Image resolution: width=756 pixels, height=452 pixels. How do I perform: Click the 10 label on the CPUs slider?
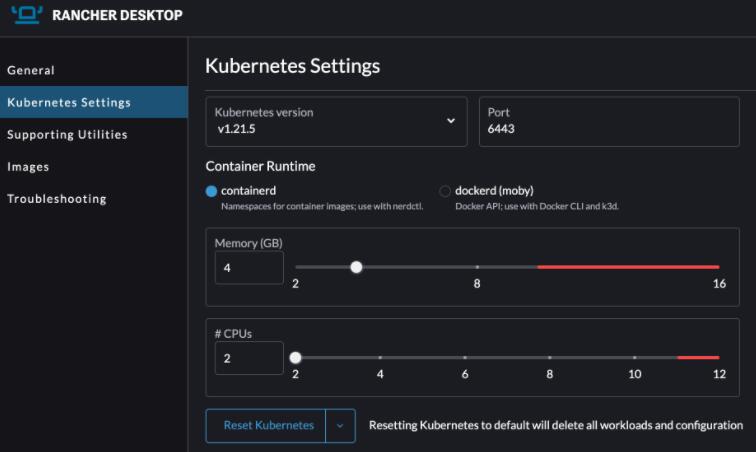point(634,374)
